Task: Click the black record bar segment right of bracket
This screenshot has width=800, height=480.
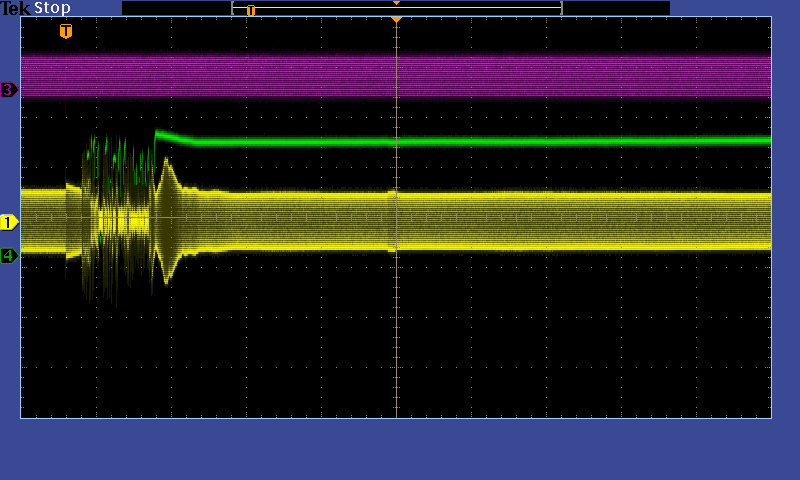Action: [616, 8]
